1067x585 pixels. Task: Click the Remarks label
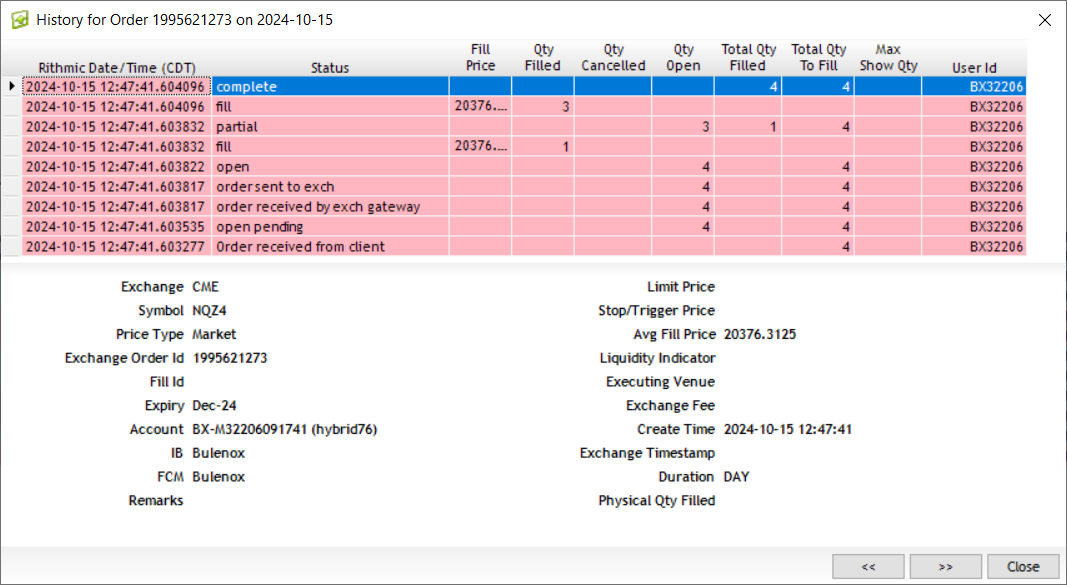click(156, 501)
